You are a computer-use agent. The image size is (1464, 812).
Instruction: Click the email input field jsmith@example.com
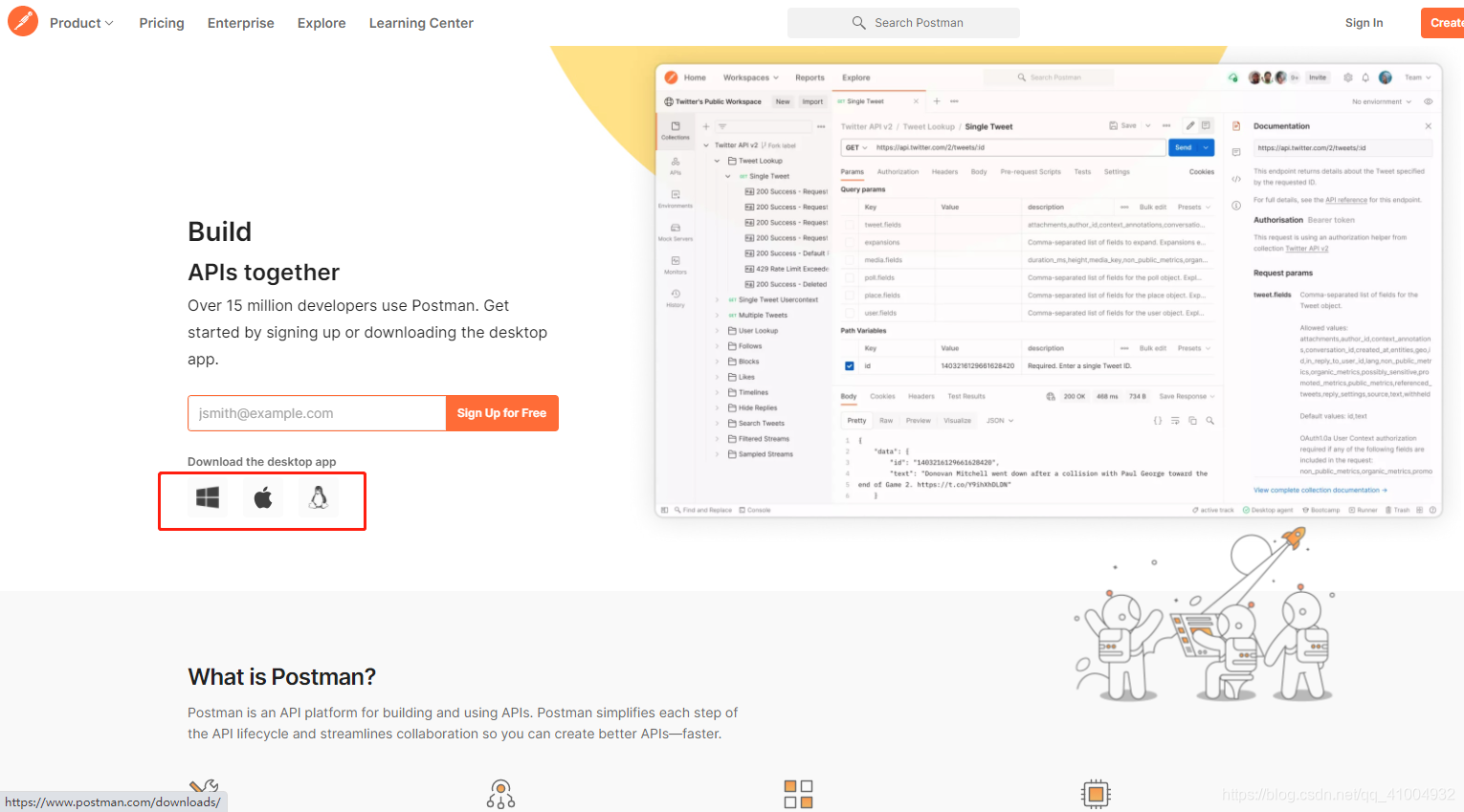pyautogui.click(x=317, y=413)
